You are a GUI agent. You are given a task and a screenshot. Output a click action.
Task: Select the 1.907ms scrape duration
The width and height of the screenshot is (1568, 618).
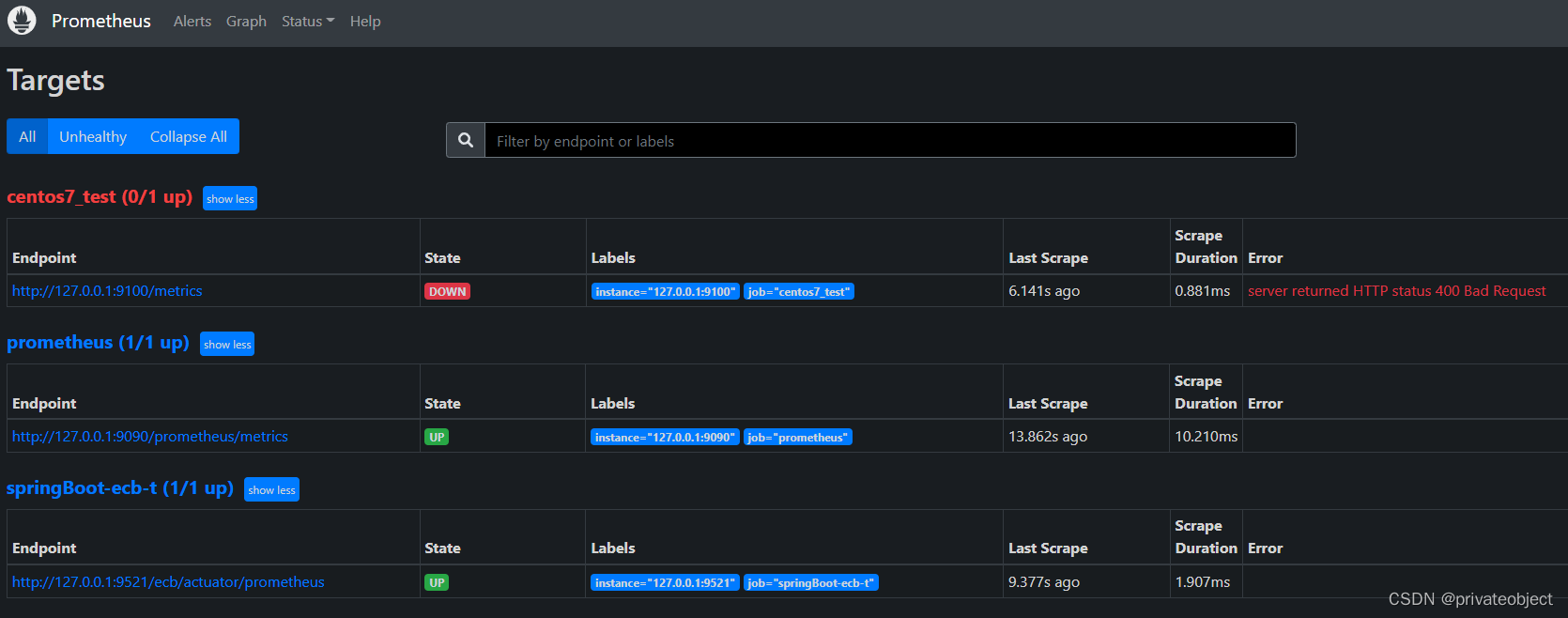tap(1203, 581)
